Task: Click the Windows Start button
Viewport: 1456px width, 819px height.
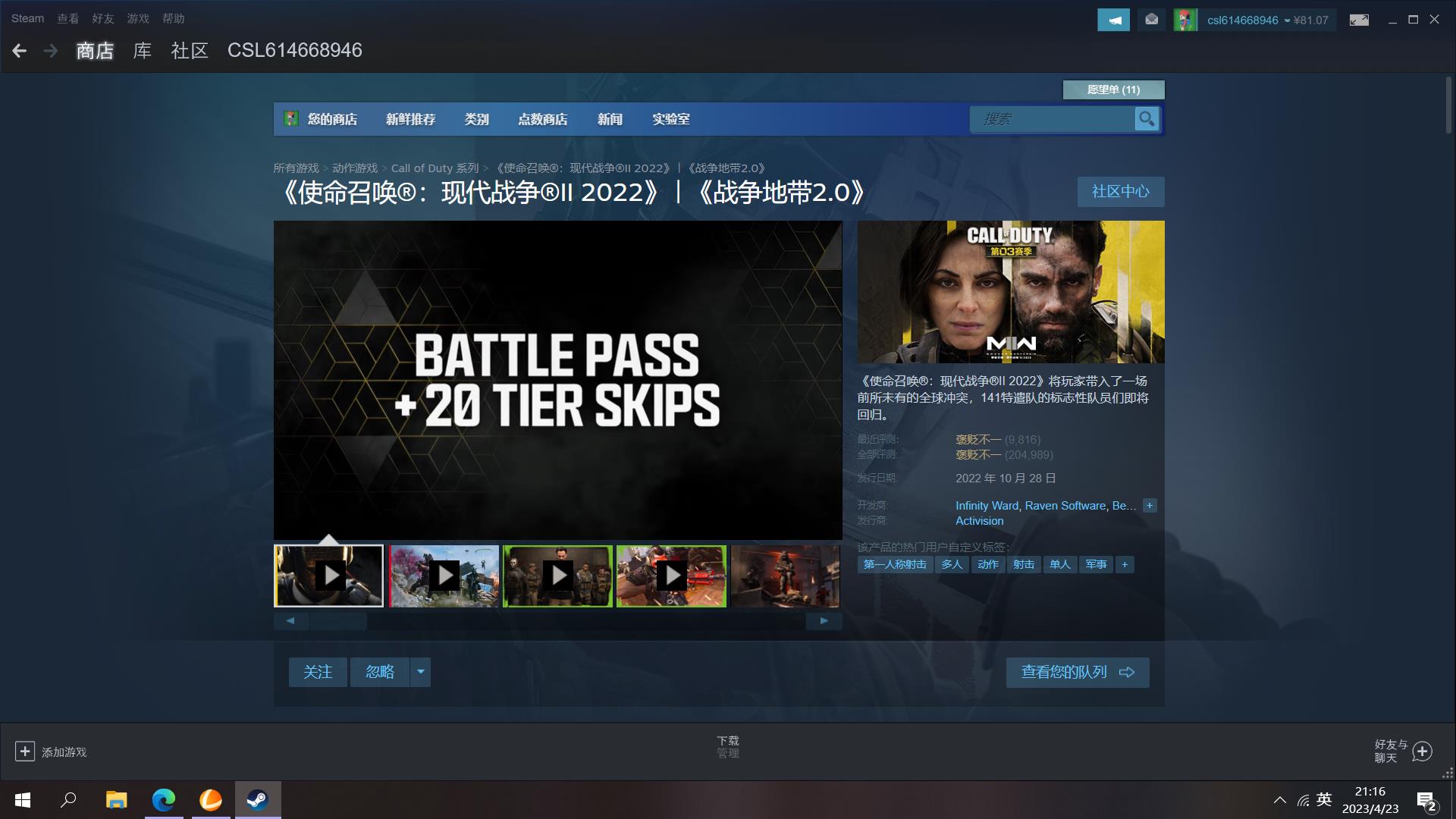Action: [x=22, y=799]
